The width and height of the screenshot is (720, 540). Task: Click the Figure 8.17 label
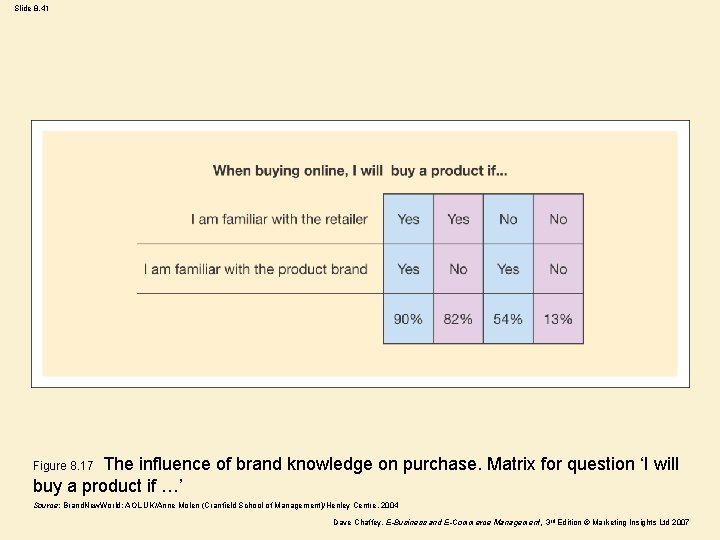63,466
